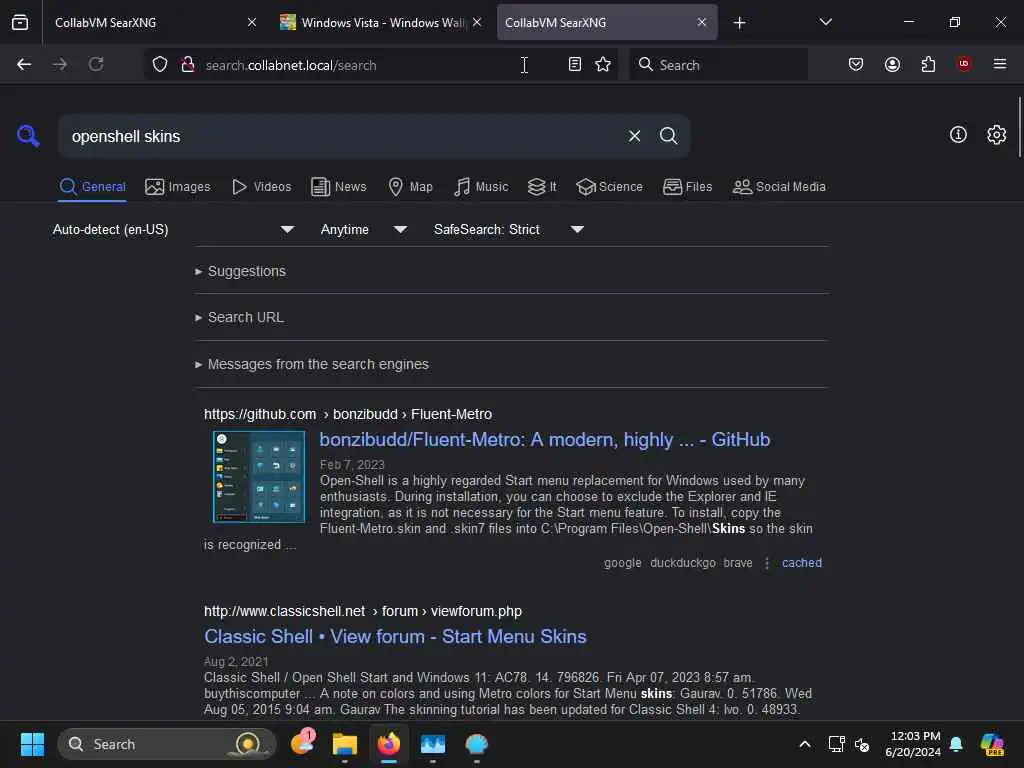
Task: Open the SearXNG about info icon
Action: coord(958,135)
